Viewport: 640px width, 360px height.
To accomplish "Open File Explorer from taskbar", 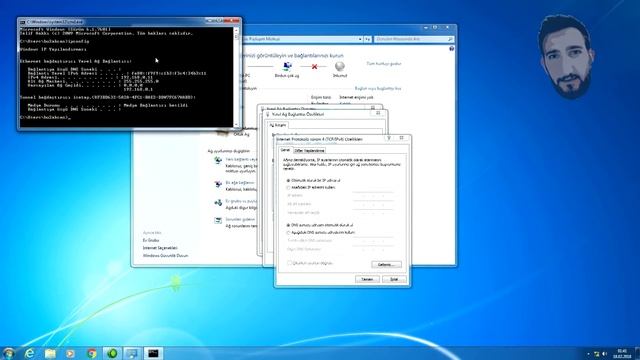I will pyautogui.click(x=50, y=353).
